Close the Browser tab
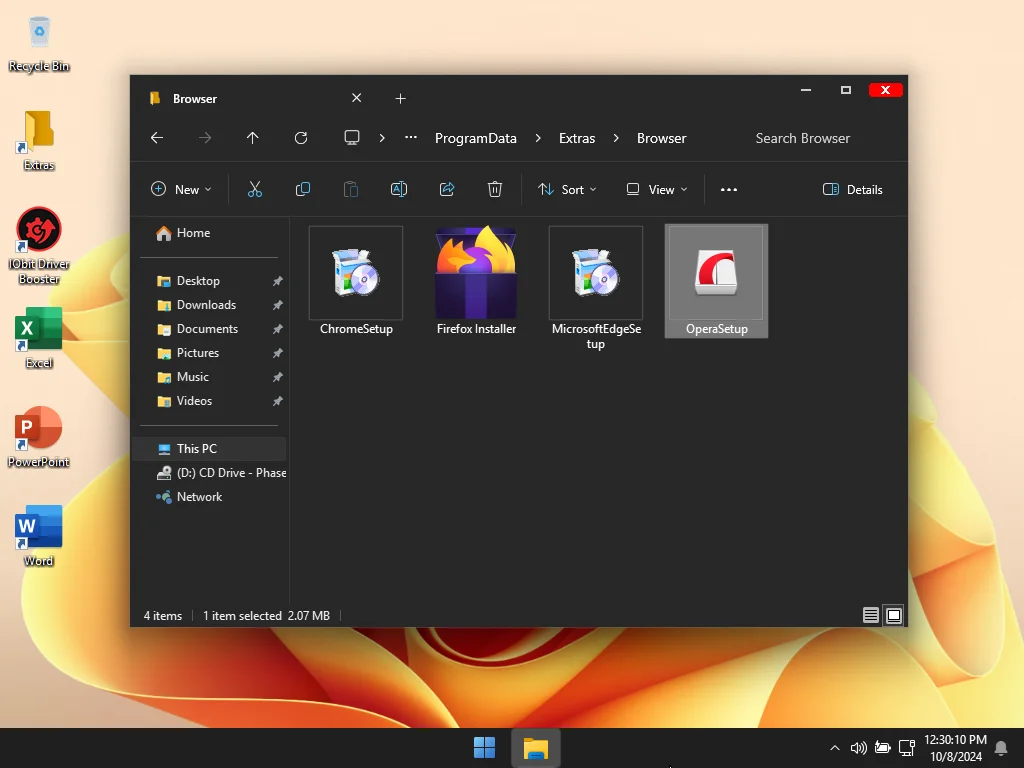The height and width of the screenshot is (768, 1024). pos(357,98)
